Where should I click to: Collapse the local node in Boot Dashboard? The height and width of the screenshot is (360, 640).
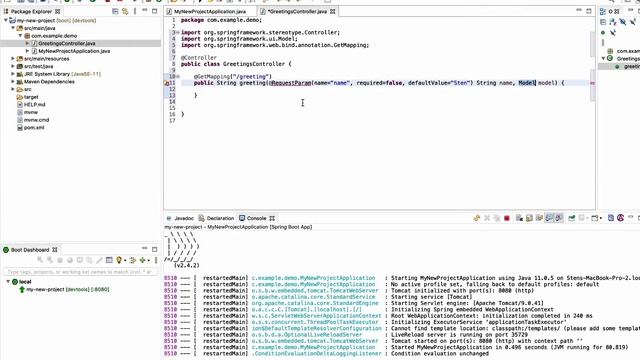(x=8, y=282)
